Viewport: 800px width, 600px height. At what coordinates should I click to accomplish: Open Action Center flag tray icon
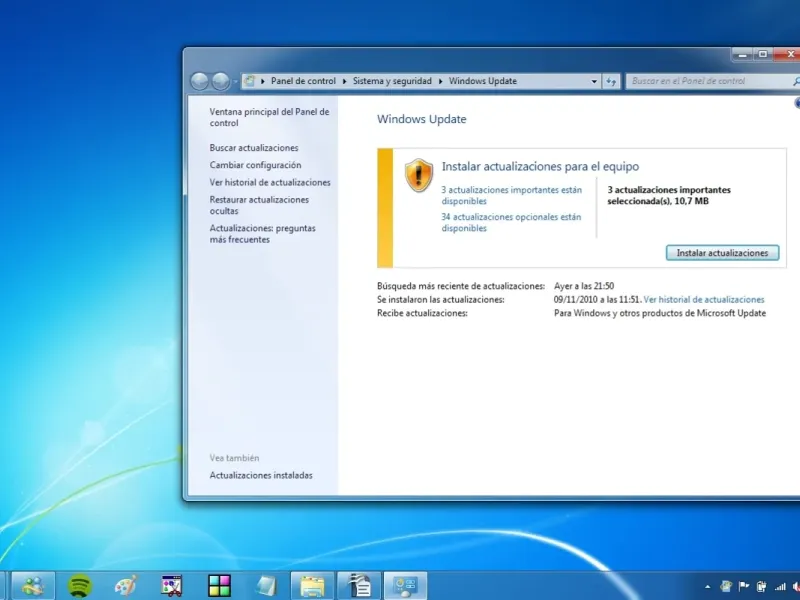(744, 586)
